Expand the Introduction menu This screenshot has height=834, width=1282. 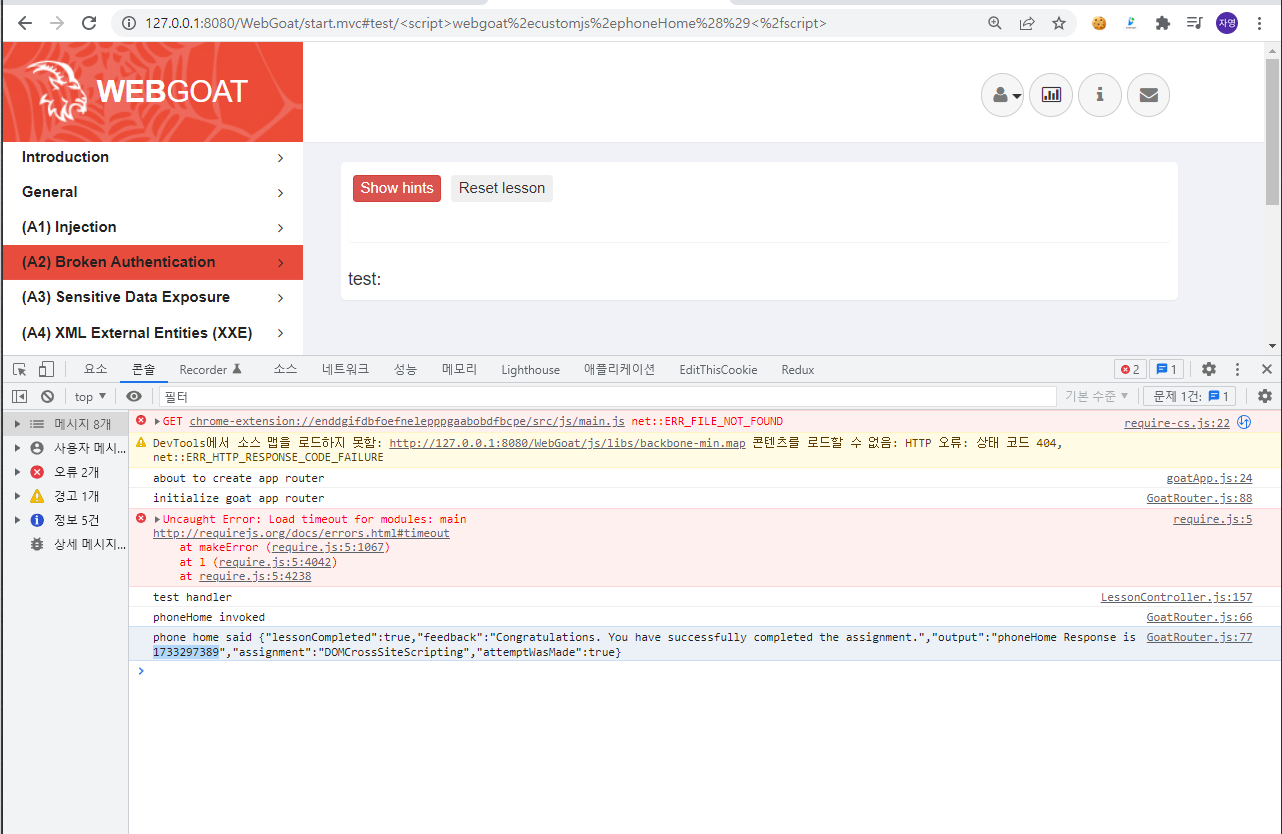[152, 157]
